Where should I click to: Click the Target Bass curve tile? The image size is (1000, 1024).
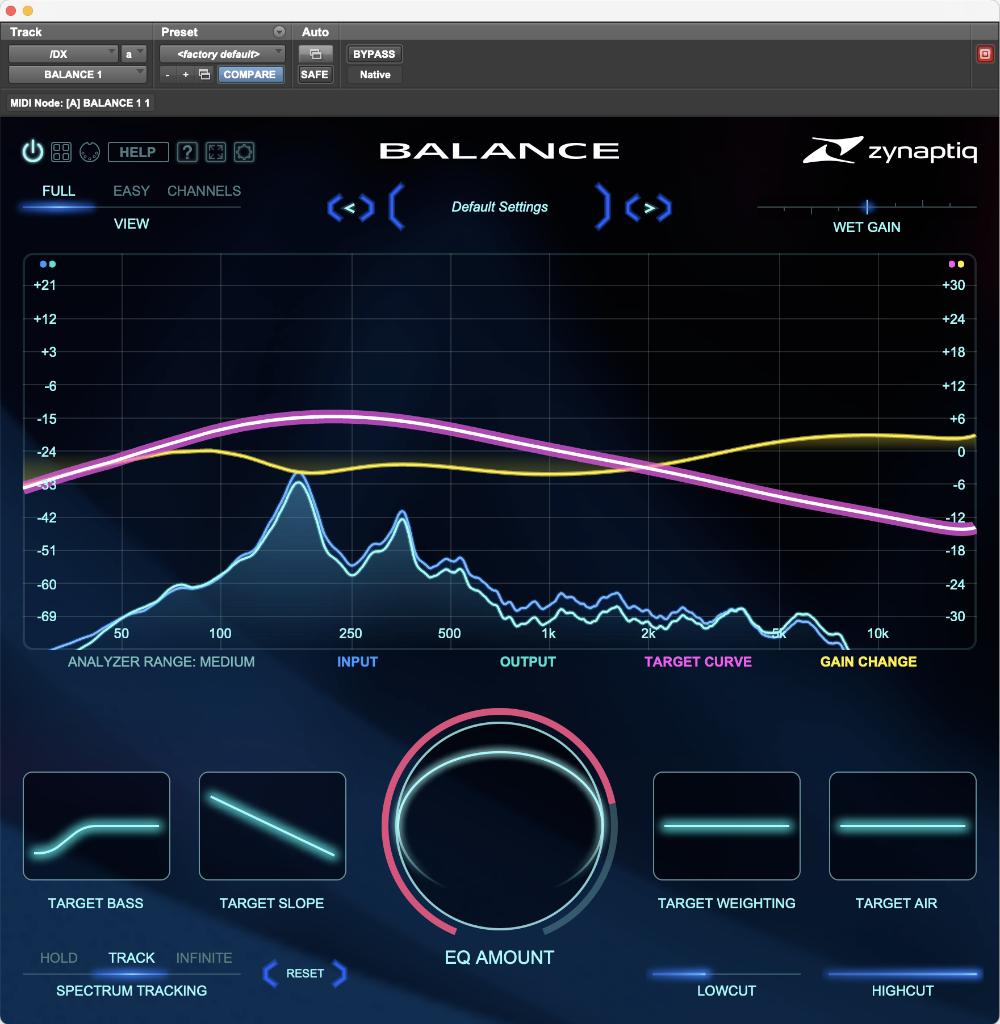pos(97,825)
